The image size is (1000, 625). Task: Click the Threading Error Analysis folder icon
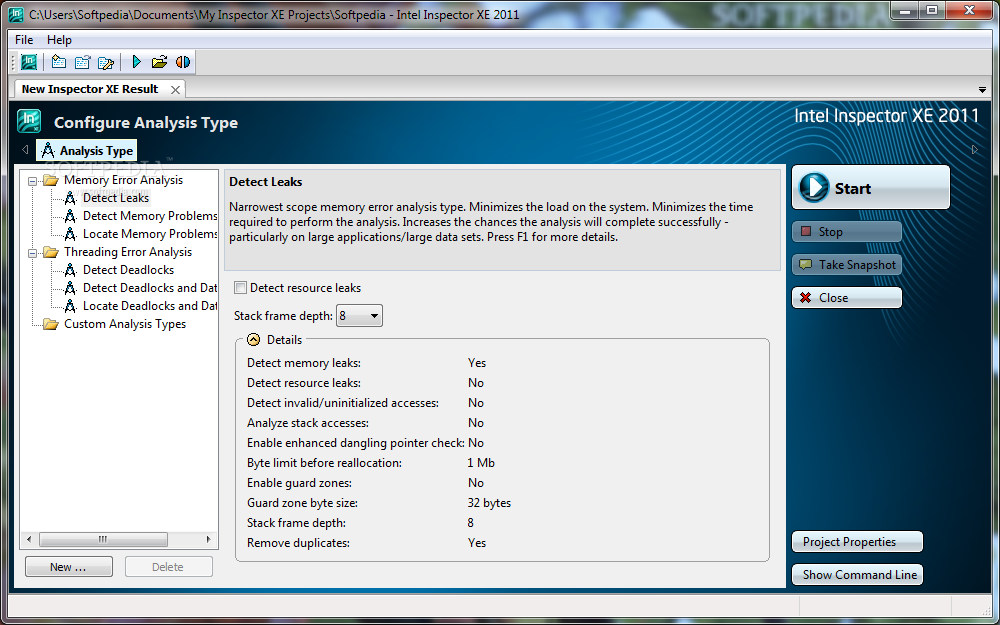click(x=50, y=253)
